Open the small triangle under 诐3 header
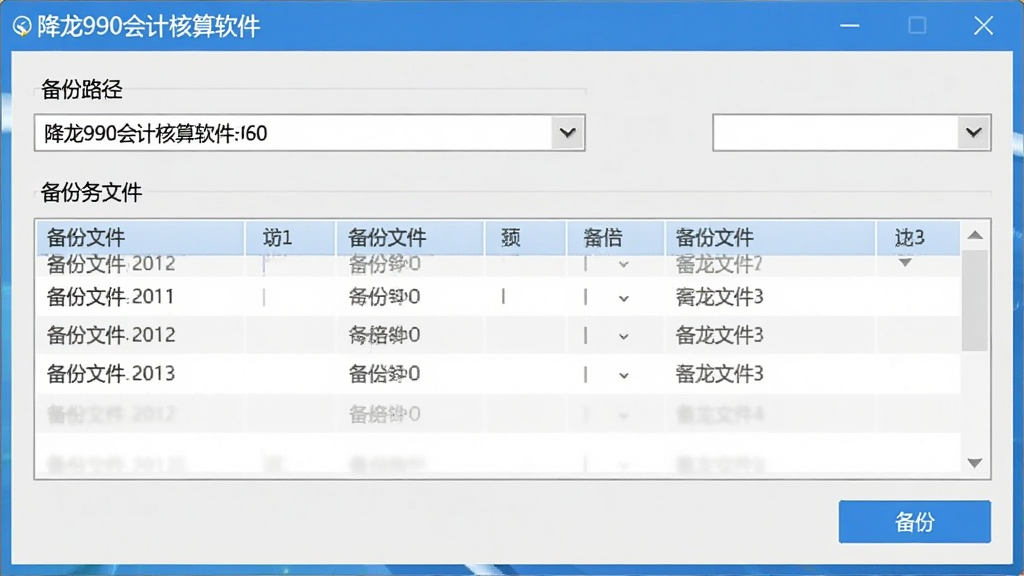Image resolution: width=1024 pixels, height=576 pixels. tap(905, 263)
